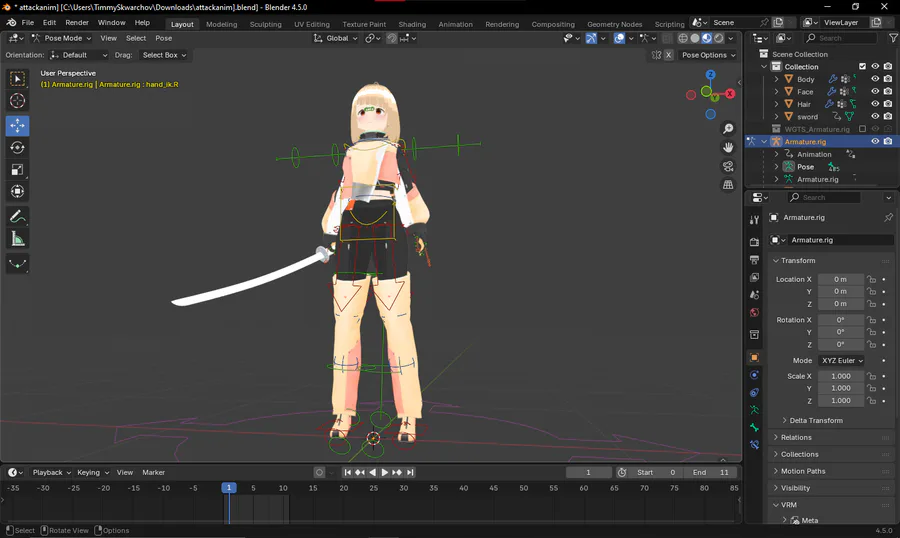Open the Physics properties tab
Image resolution: width=900 pixels, height=538 pixels.
(754, 375)
